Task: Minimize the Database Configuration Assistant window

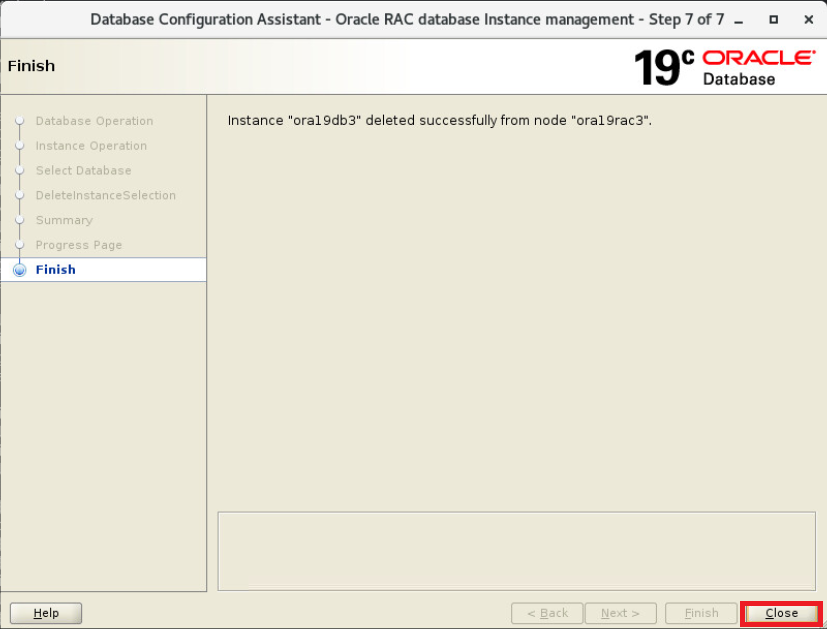Action: tap(739, 20)
